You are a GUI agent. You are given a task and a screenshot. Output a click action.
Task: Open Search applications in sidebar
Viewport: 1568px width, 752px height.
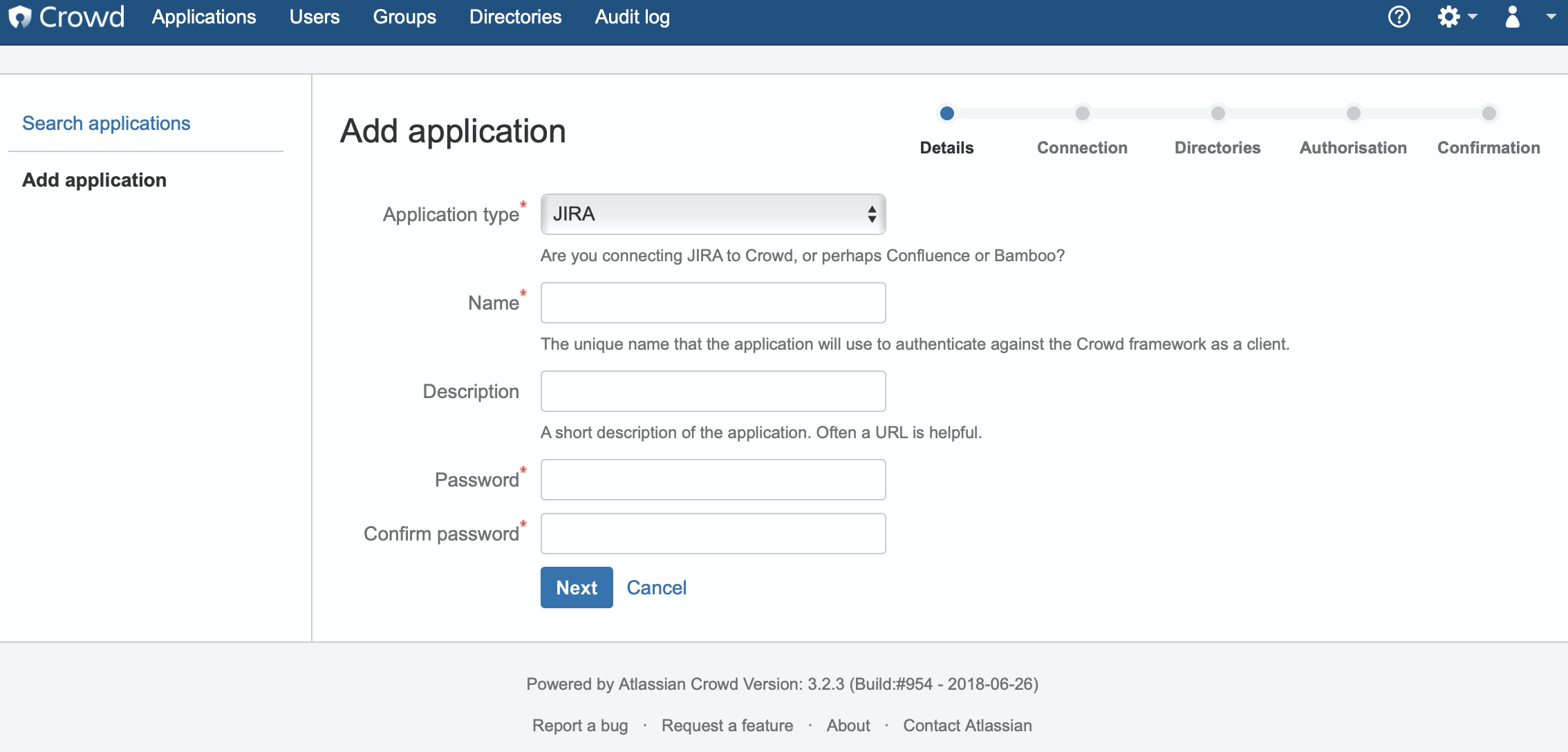106,122
